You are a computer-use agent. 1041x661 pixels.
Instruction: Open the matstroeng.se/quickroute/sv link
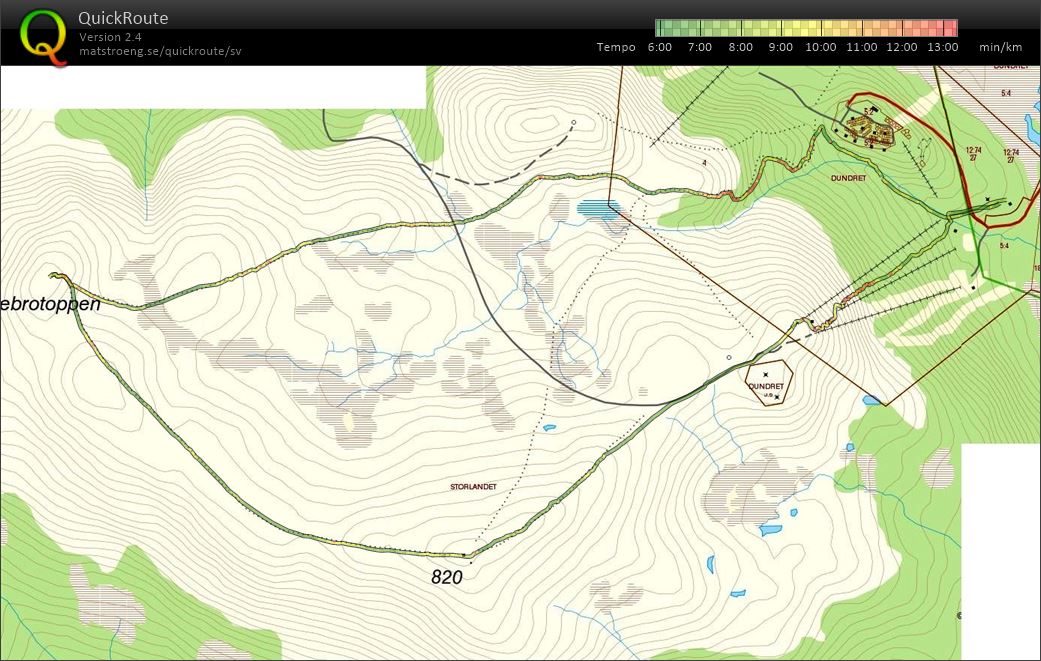[x=160, y=51]
